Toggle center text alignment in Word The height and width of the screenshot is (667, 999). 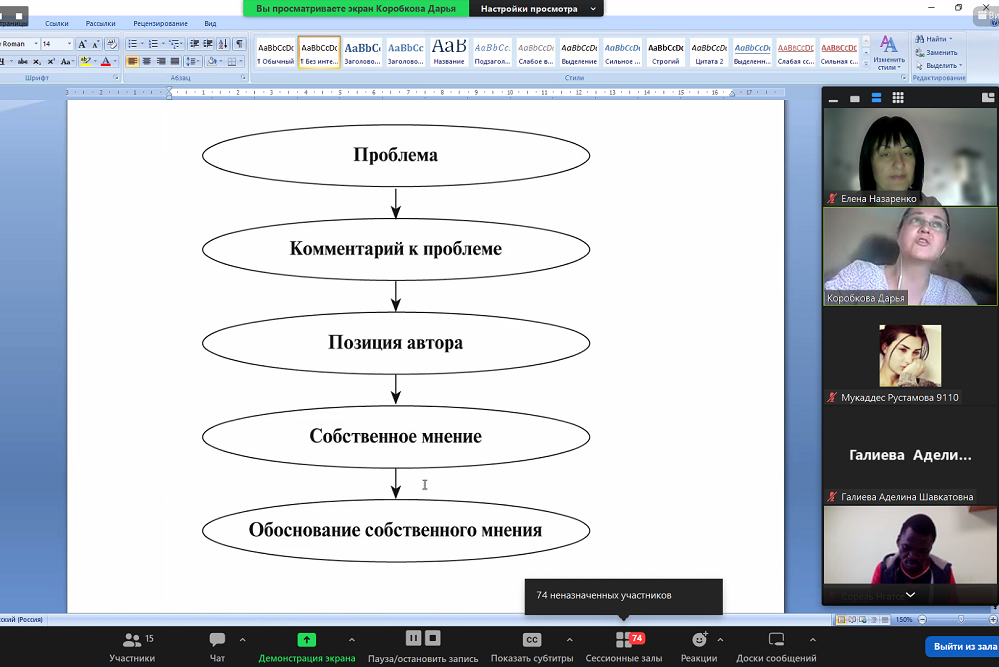click(147, 61)
